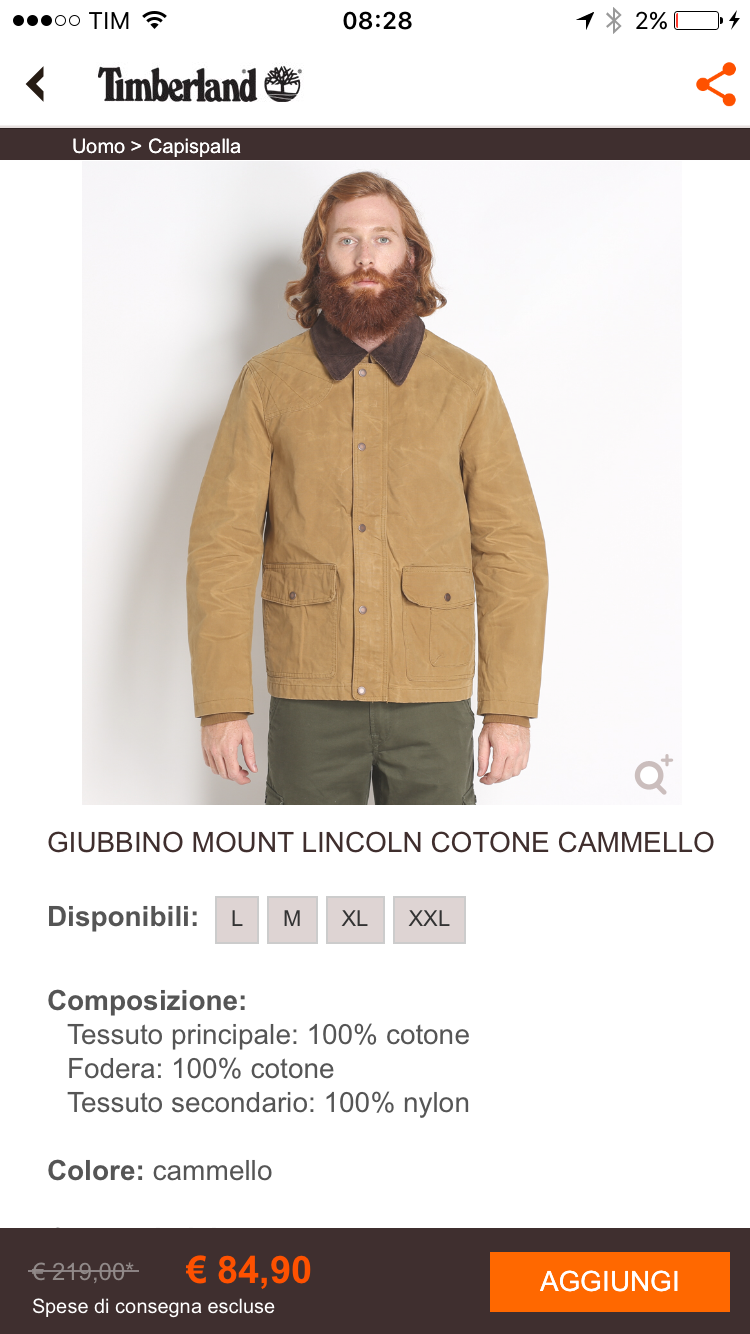
Task: Choose size XXL
Action: [429, 919]
